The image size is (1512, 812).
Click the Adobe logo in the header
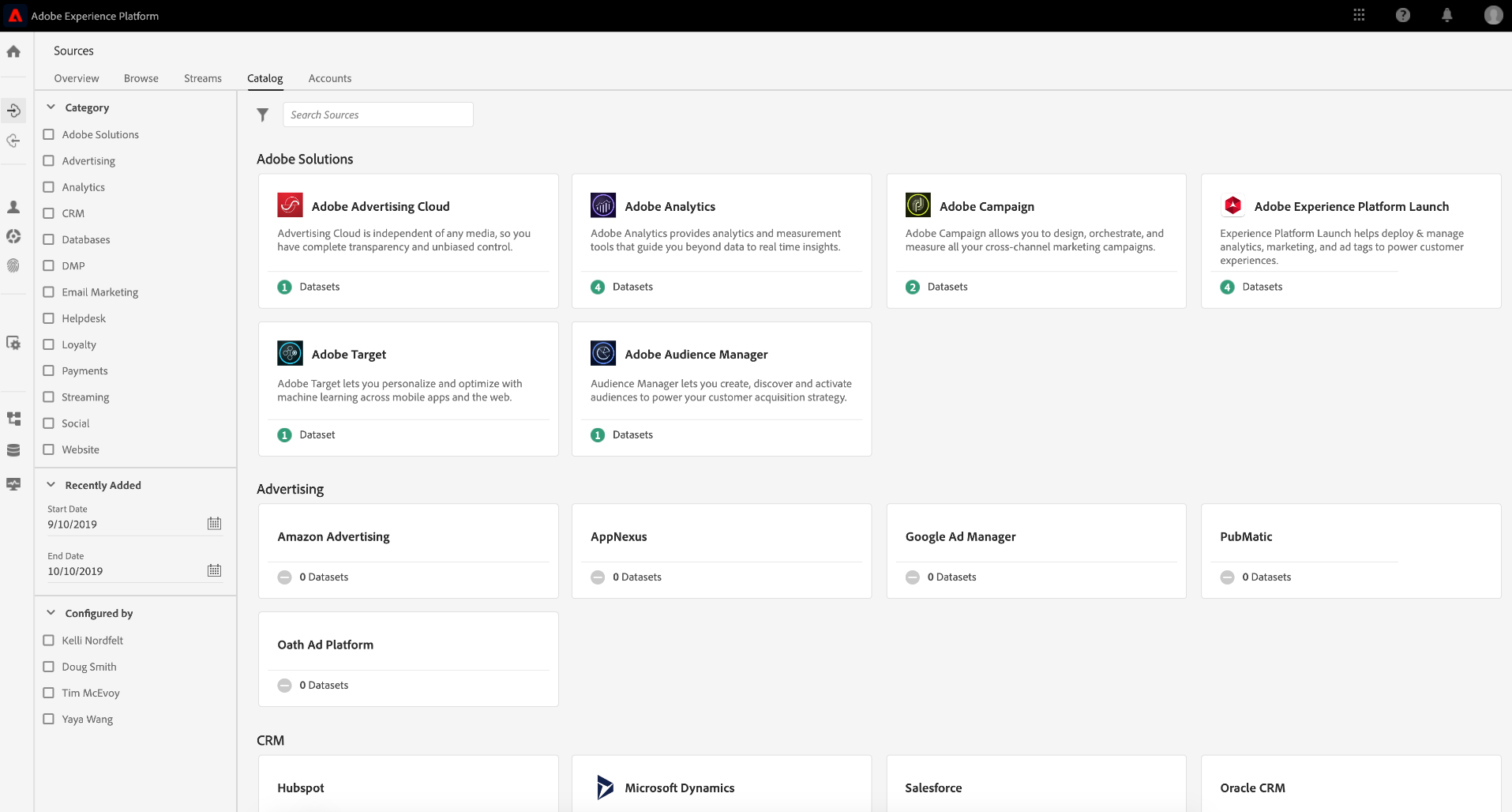coord(15,16)
